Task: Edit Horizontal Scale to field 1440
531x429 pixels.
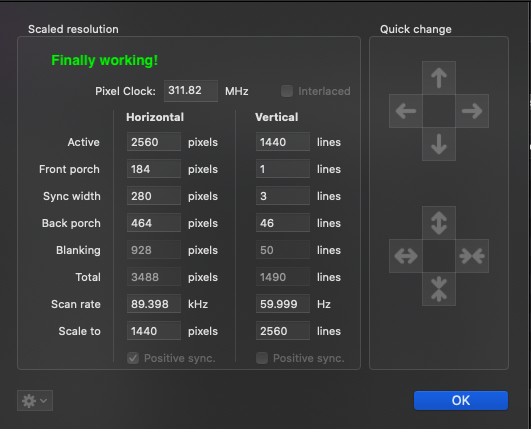Action: (x=154, y=331)
